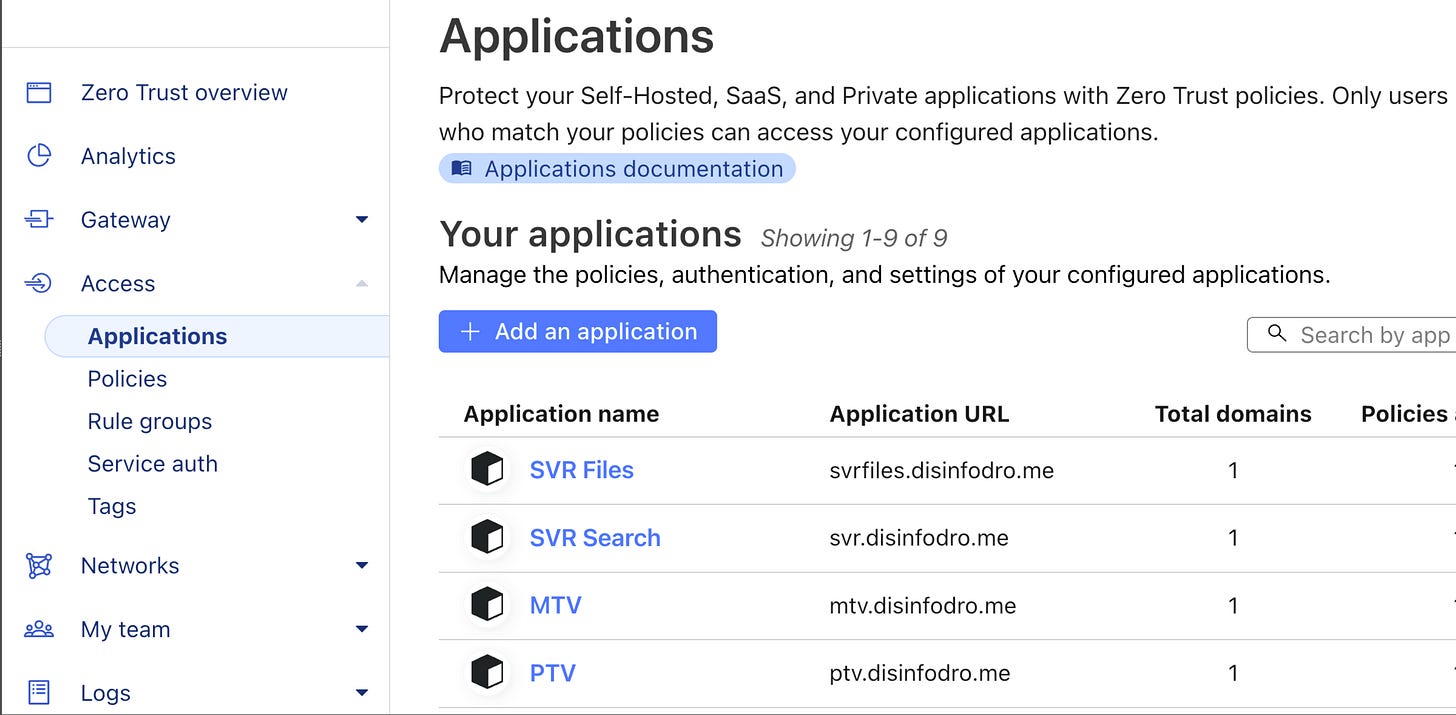Click the Logs document icon

click(39, 693)
